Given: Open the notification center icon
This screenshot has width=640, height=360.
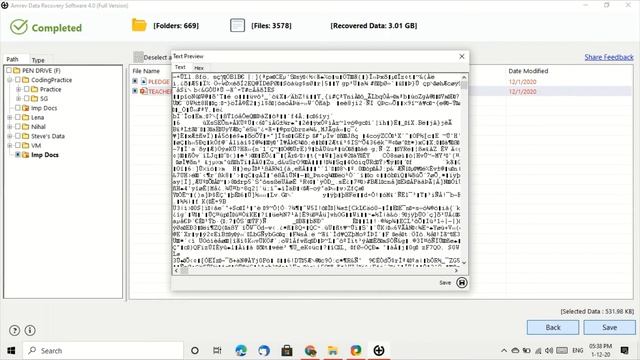Looking at the screenshot, I should (x=624, y=350).
